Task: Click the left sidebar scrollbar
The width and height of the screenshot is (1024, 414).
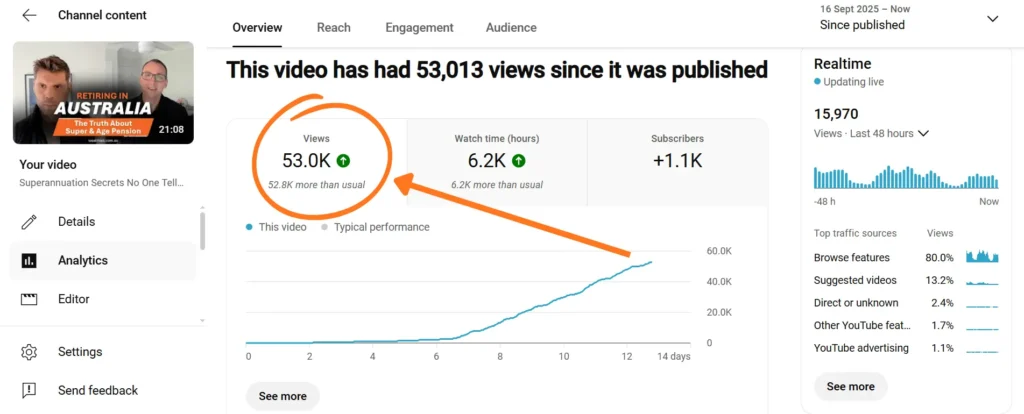Action: coord(203,230)
